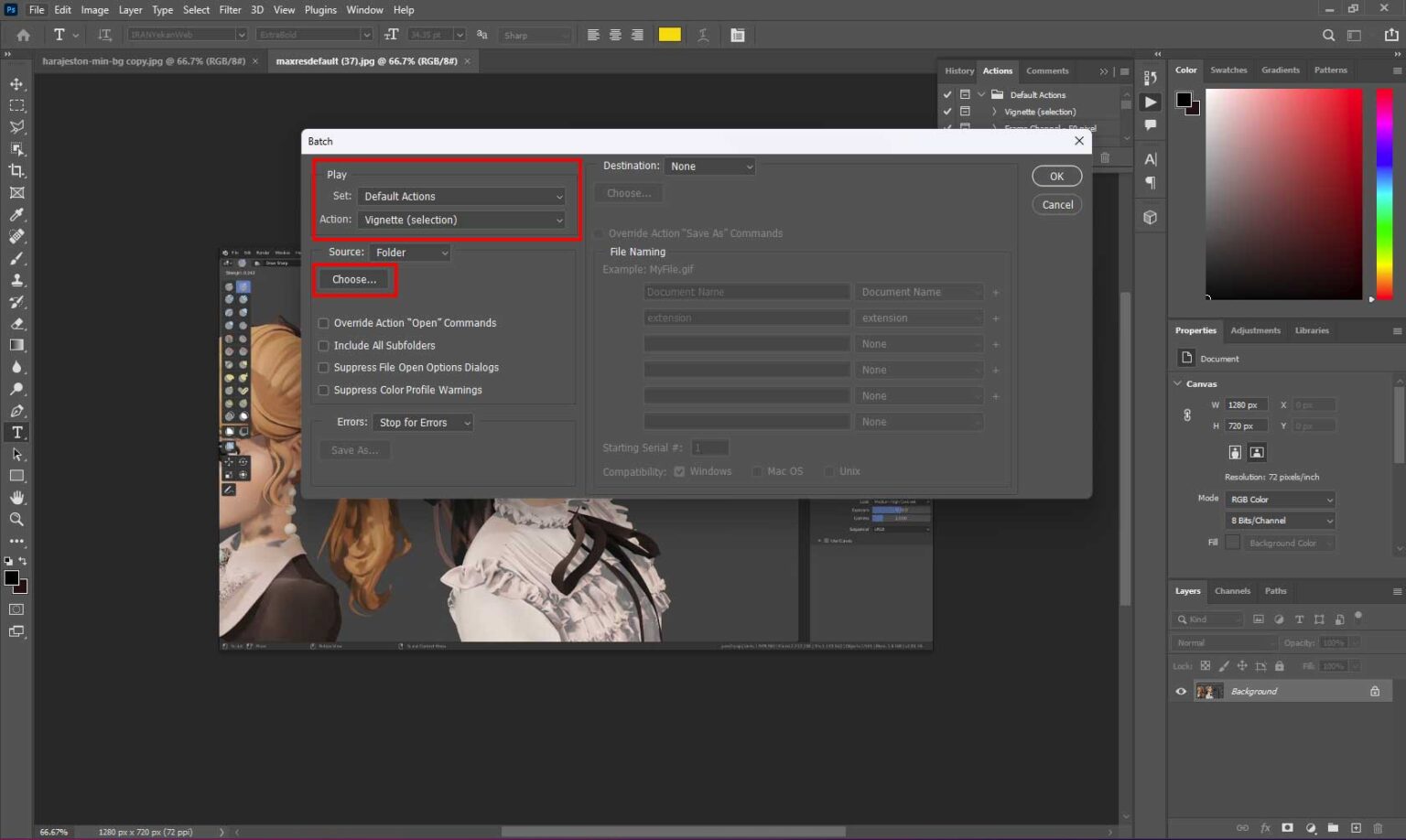Open the Filter menu

(x=230, y=10)
